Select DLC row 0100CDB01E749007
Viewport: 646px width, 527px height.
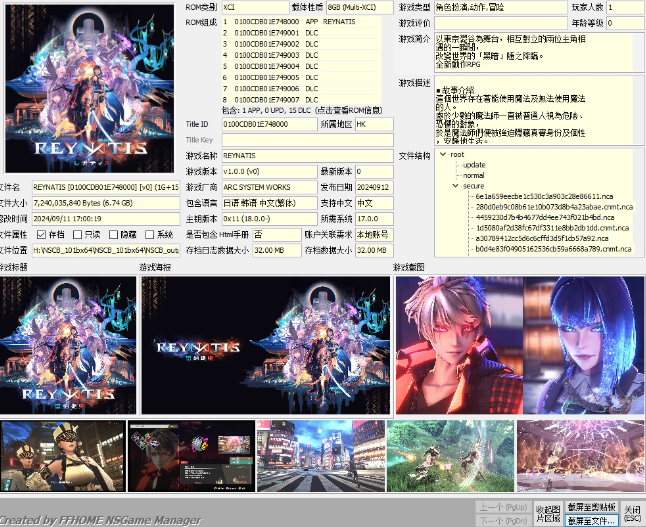pyautogui.click(x=300, y=100)
